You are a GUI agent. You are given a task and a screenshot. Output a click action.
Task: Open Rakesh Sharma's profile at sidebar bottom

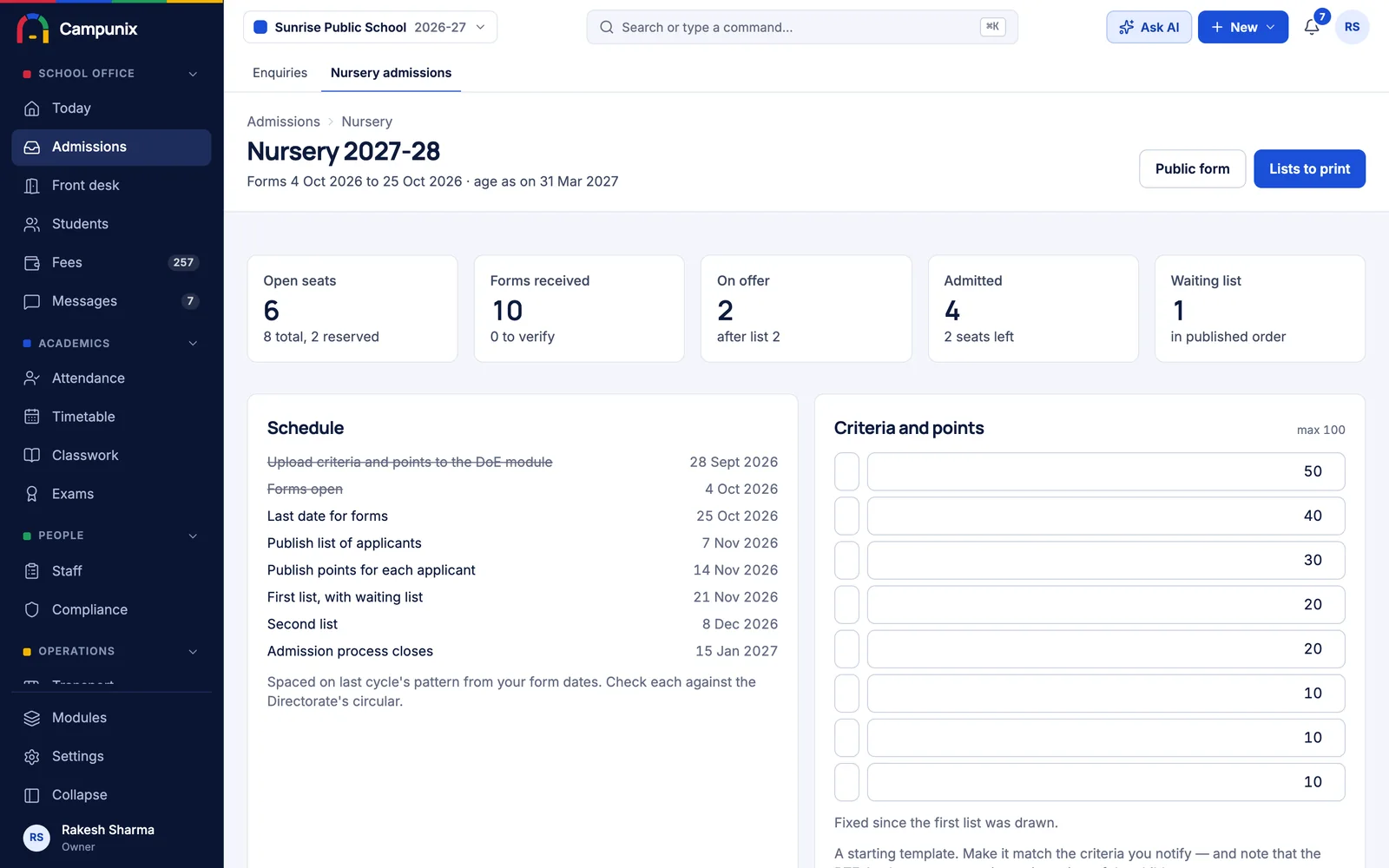(x=111, y=838)
